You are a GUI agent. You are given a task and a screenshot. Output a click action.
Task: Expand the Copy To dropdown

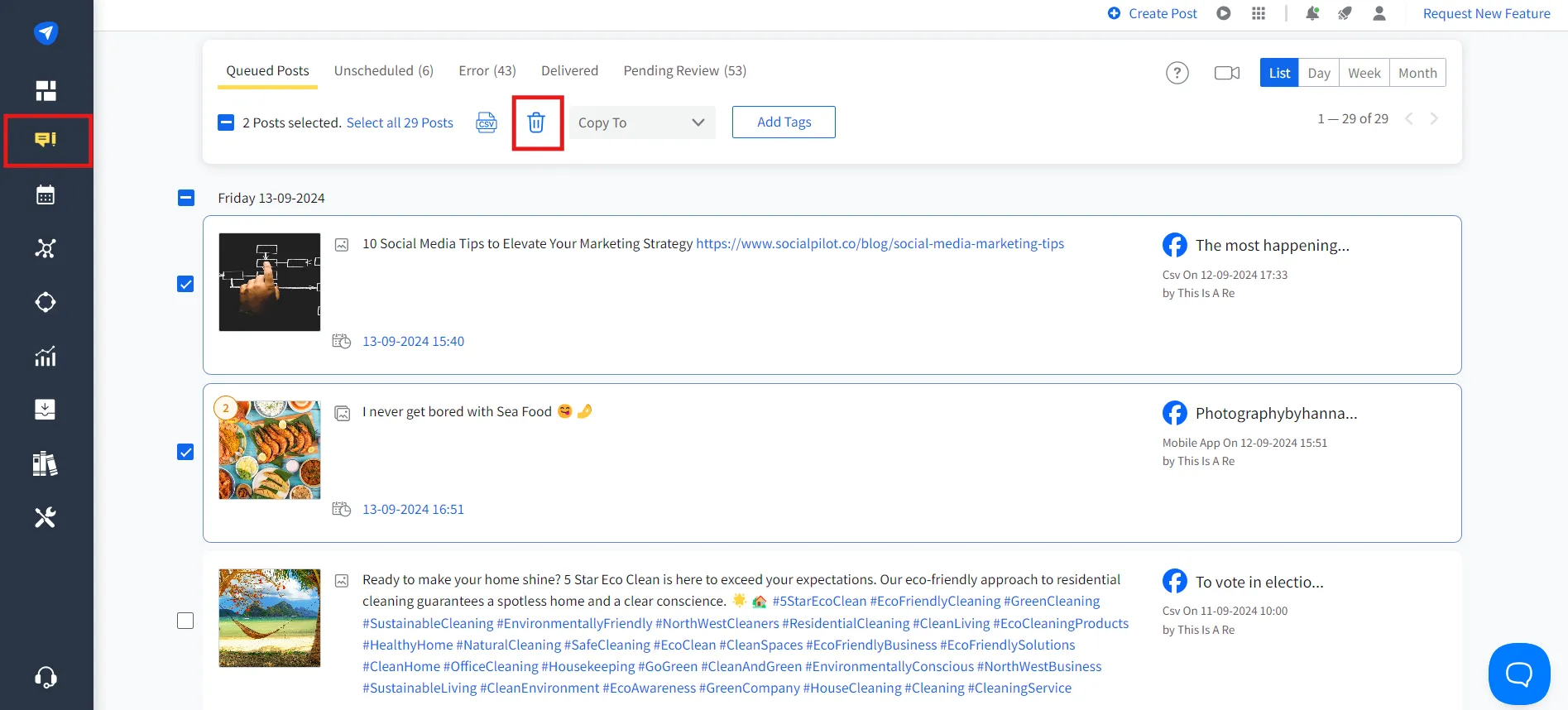pyautogui.click(x=642, y=122)
